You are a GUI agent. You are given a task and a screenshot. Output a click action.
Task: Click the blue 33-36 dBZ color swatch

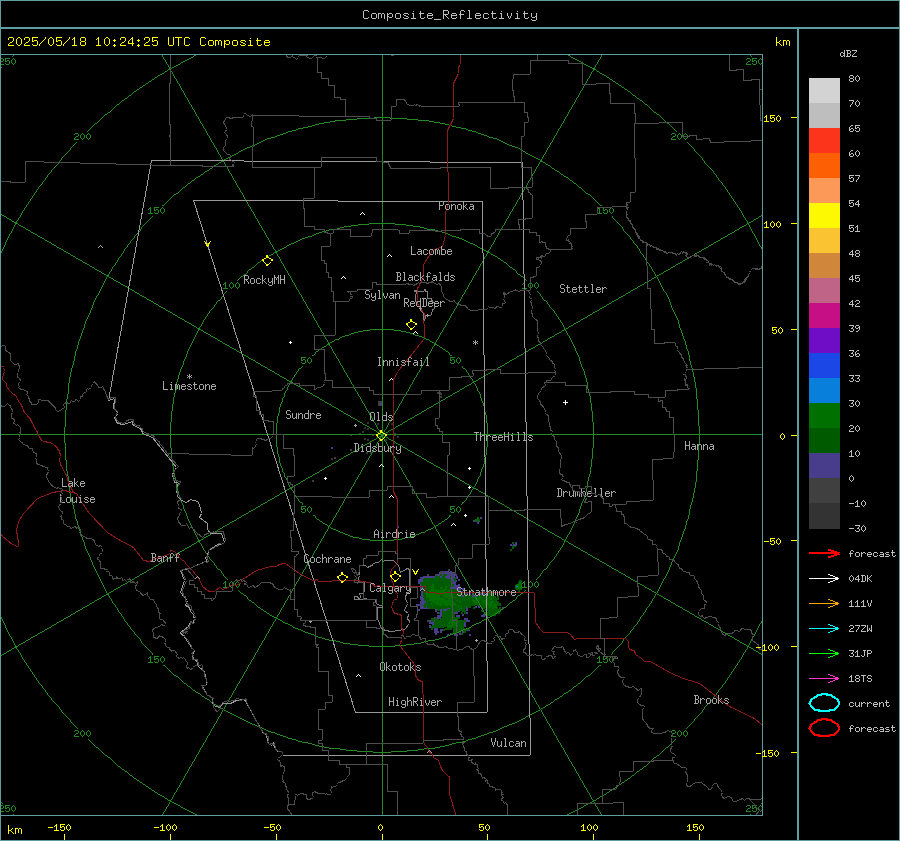click(x=824, y=365)
